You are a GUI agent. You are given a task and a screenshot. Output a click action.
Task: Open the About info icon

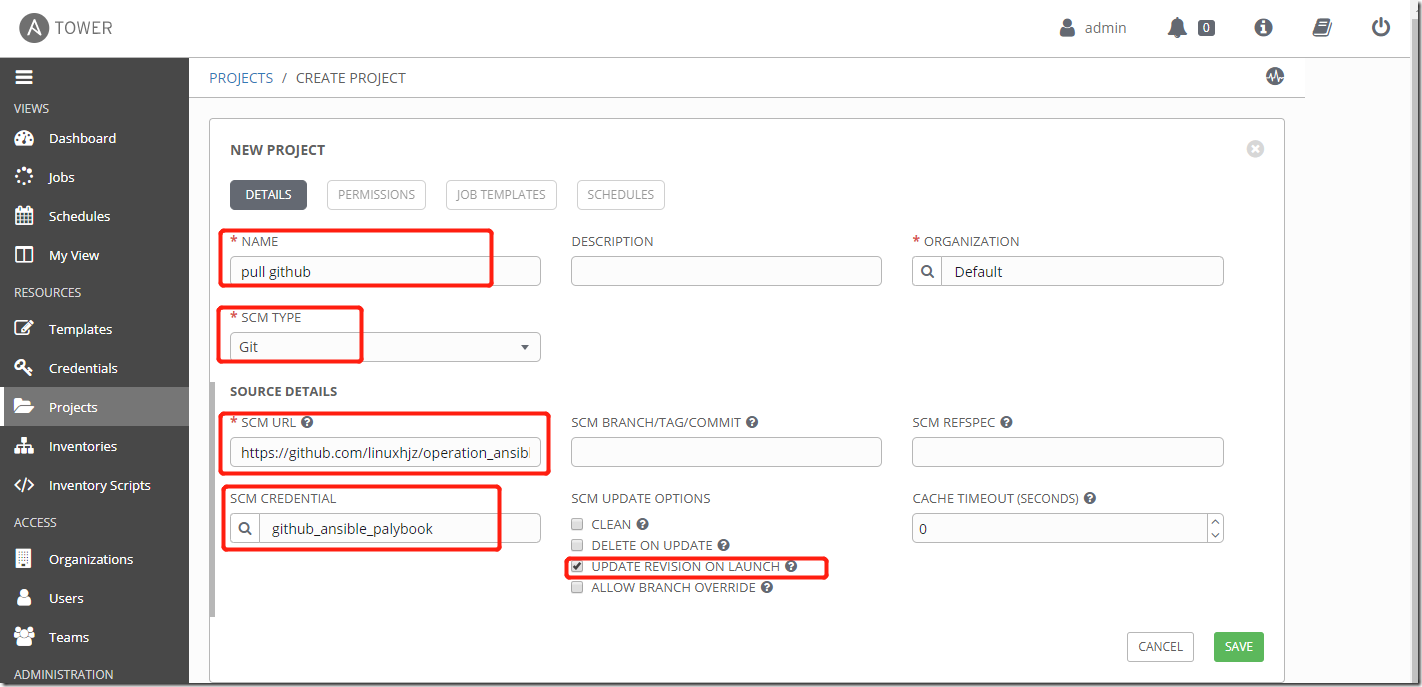click(x=1263, y=28)
